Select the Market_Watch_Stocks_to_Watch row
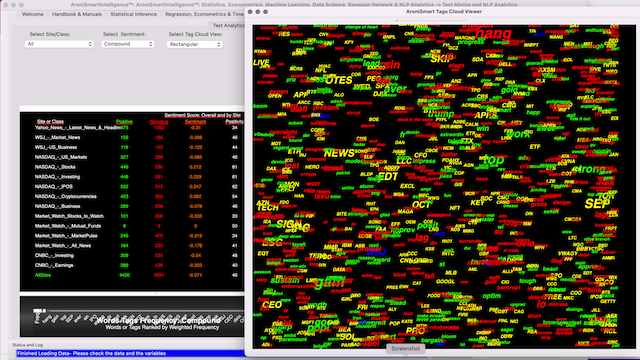The height and width of the screenshot is (360, 640). pos(132,216)
